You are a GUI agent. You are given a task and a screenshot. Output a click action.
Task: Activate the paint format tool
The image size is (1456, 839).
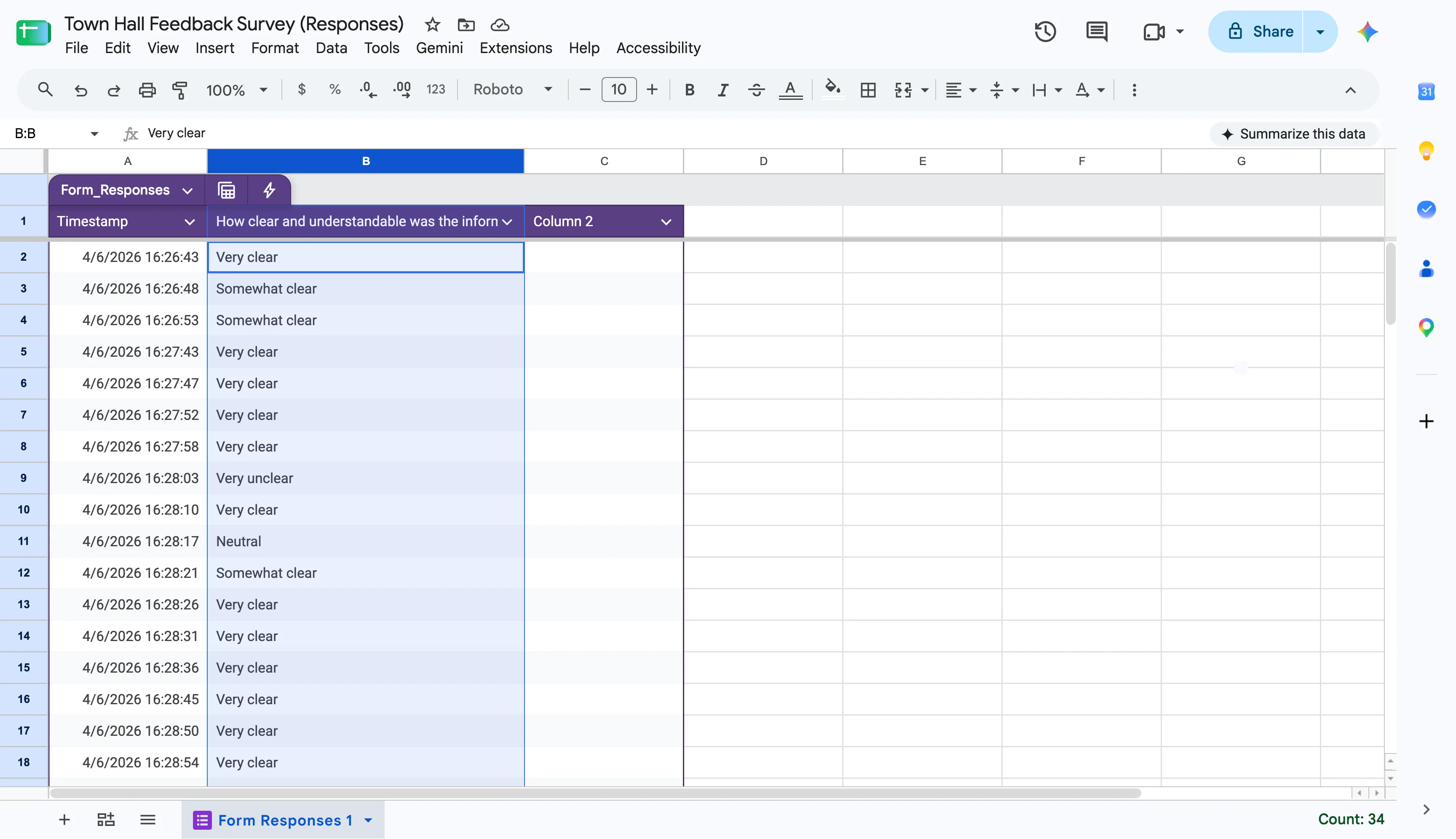tap(180, 90)
